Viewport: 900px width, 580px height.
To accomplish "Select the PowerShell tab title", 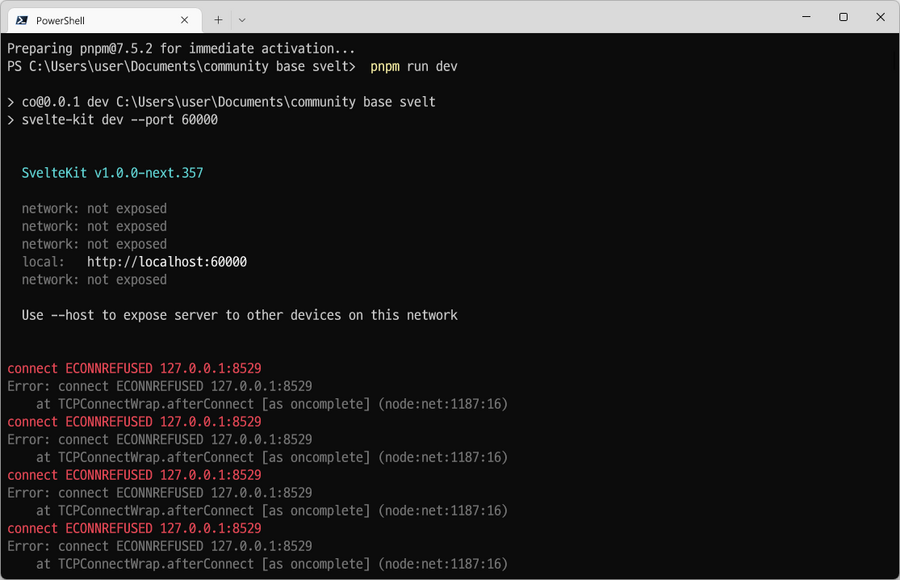I will (60, 21).
